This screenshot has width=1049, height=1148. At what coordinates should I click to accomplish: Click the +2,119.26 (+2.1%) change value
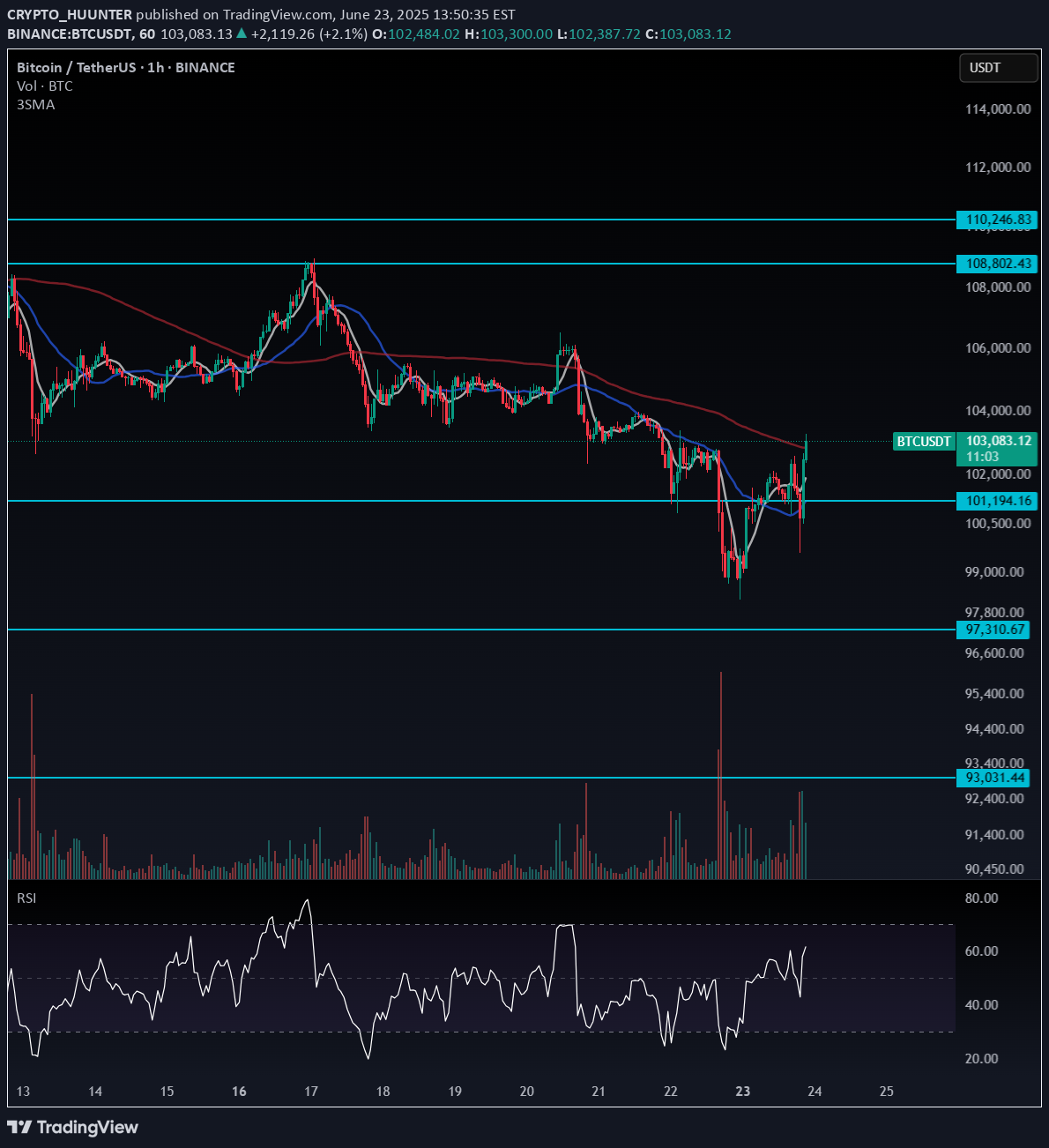309,34
